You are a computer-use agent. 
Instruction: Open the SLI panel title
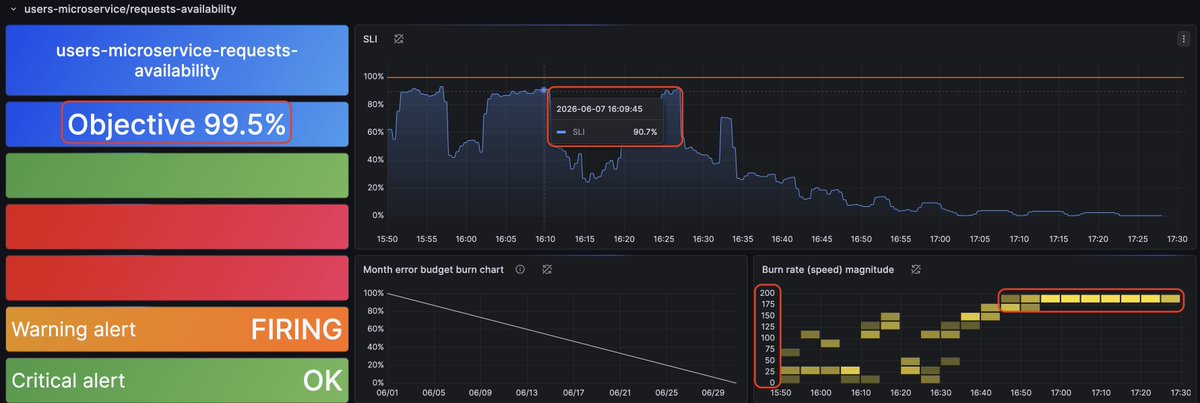tap(371, 39)
